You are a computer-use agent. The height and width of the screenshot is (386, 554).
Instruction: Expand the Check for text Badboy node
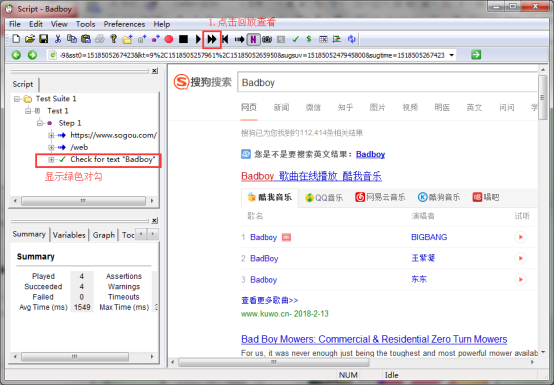pos(51,160)
